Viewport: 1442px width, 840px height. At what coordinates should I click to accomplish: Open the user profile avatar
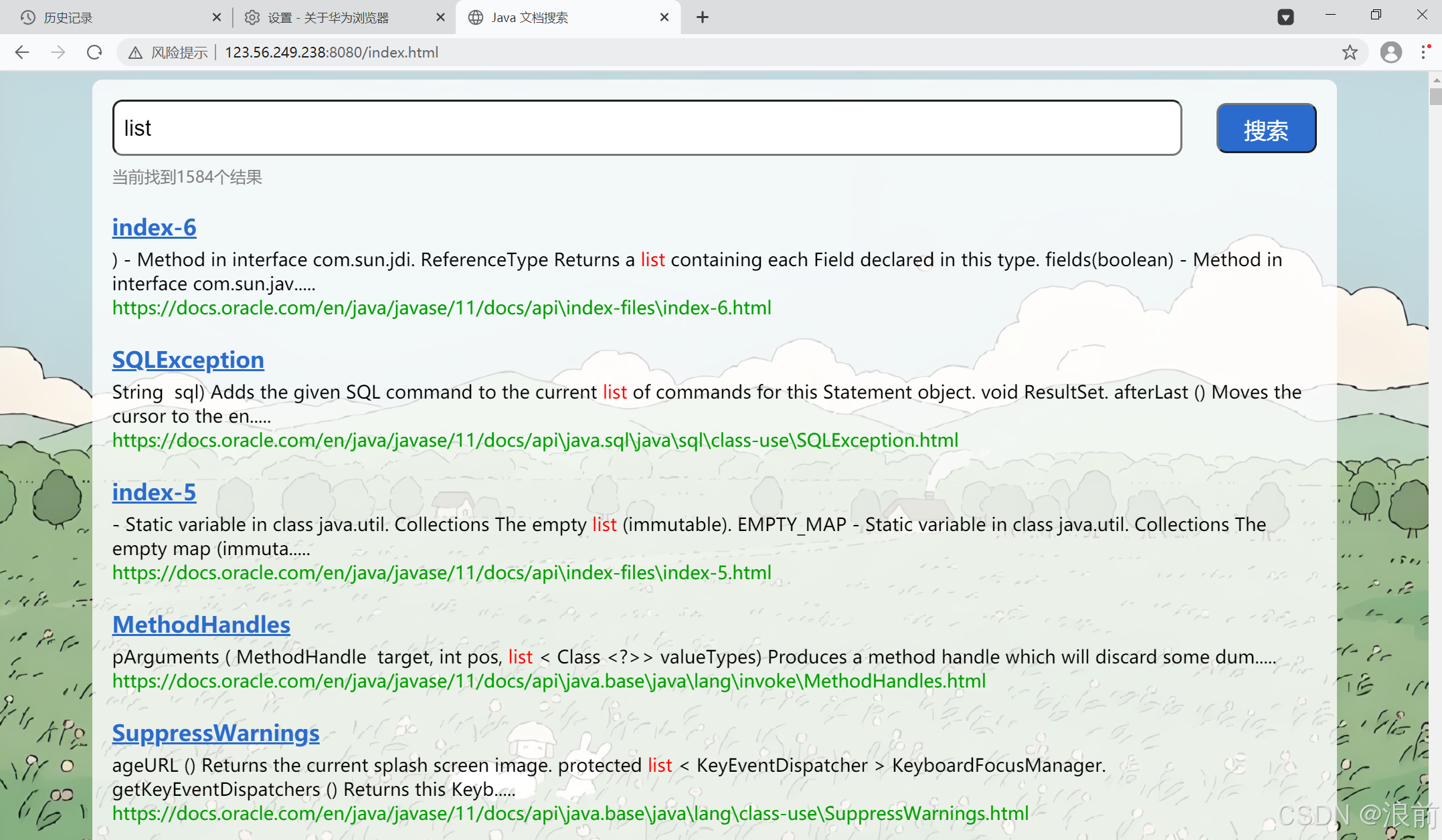point(1391,52)
